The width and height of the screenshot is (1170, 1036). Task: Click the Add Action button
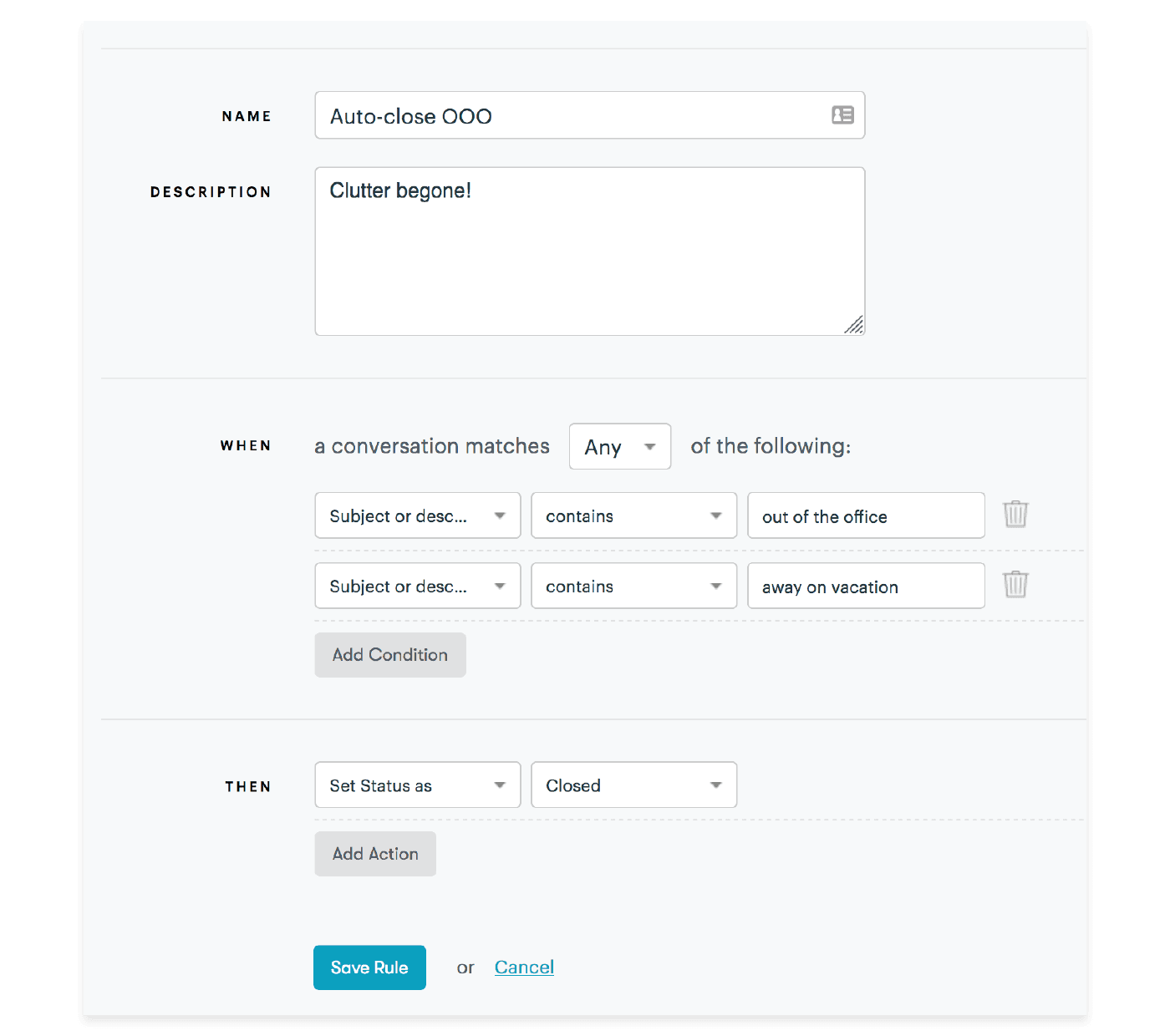point(374,854)
